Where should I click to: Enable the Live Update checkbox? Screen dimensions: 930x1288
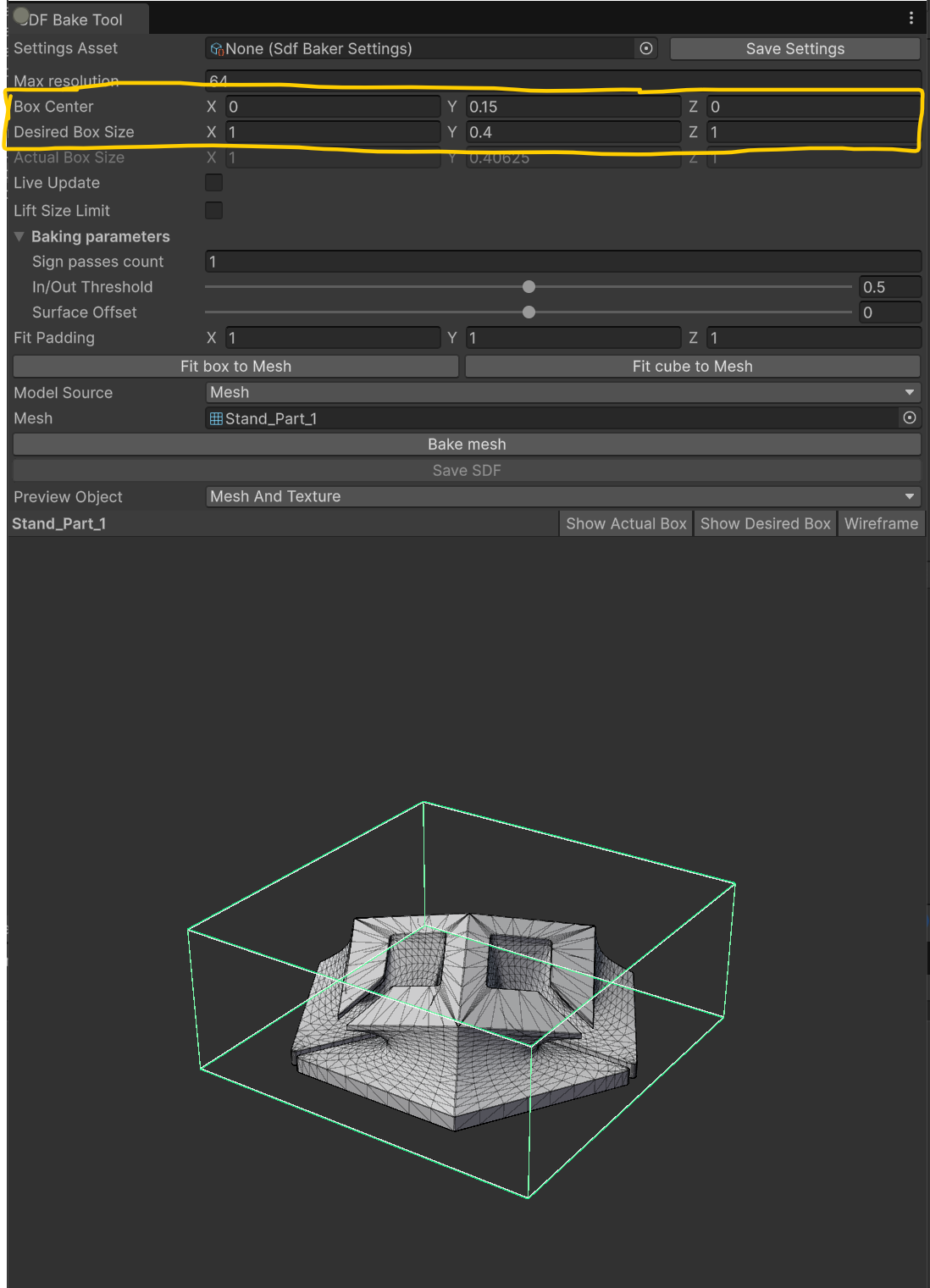213,182
